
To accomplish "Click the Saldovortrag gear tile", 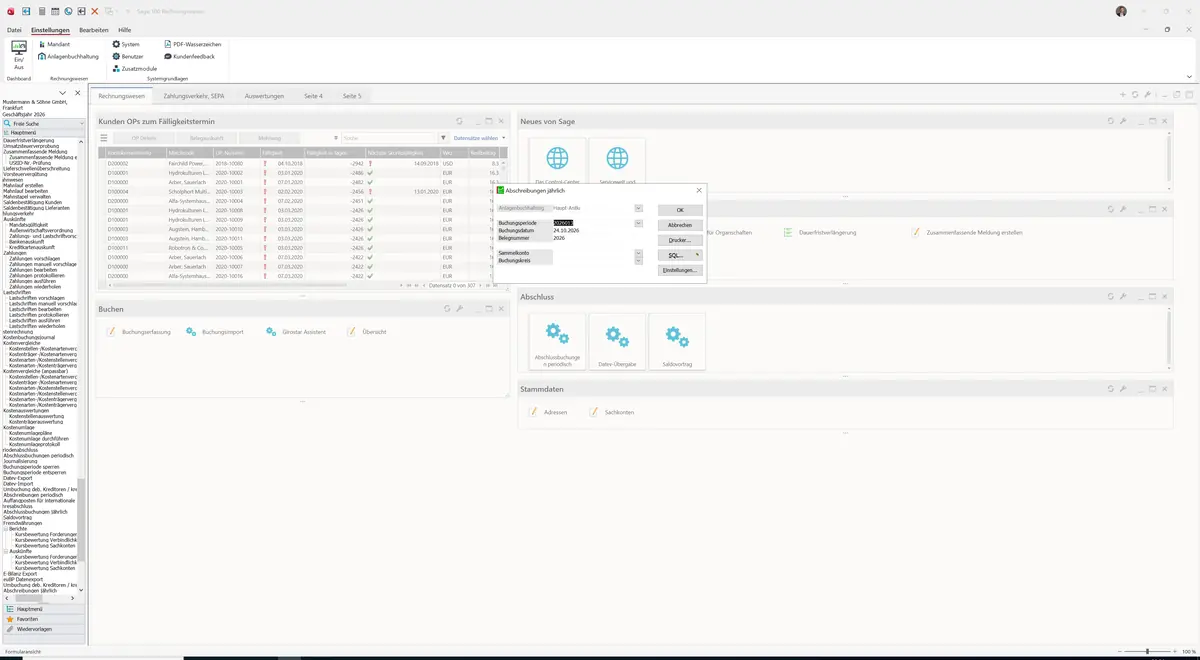I will coord(677,342).
